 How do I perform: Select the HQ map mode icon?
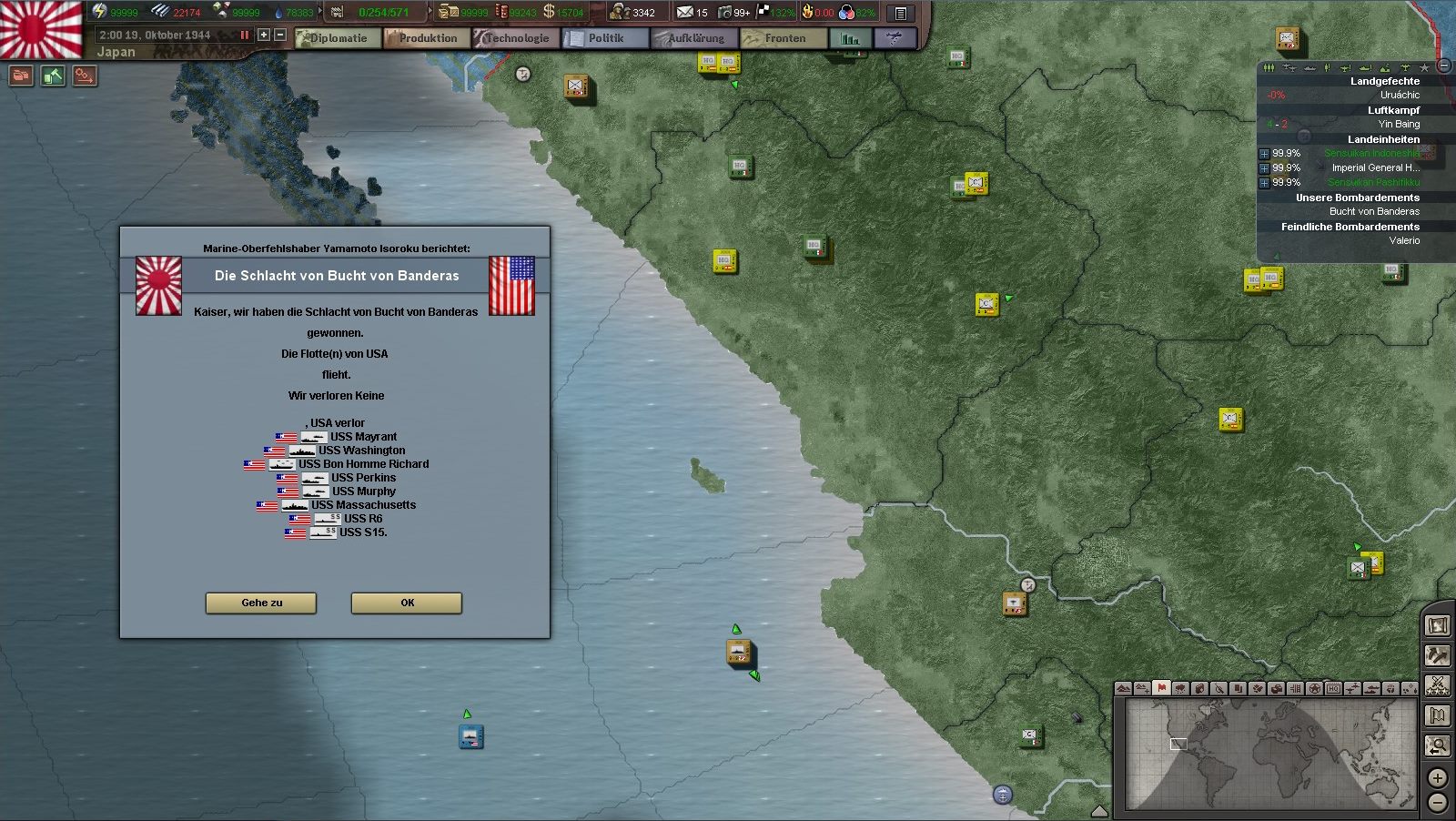1333,688
